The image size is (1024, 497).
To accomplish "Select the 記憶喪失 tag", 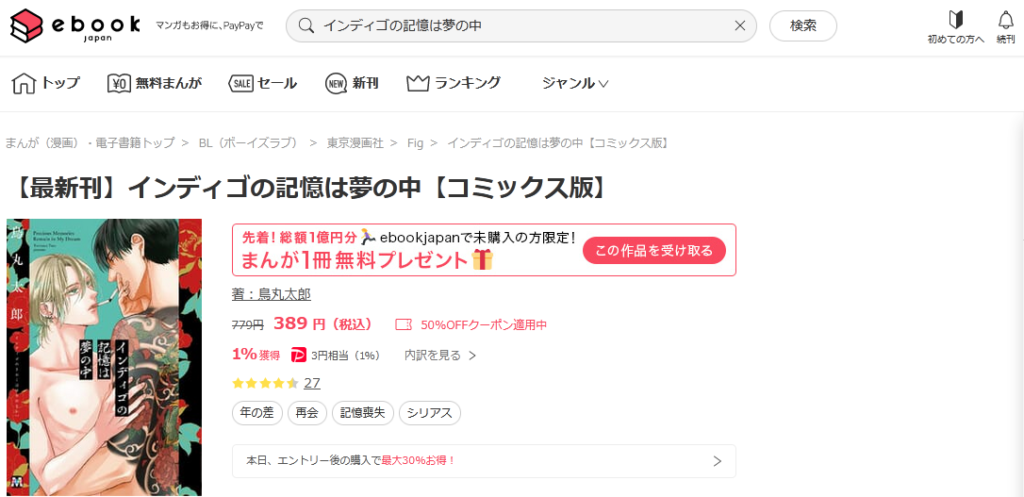I will click(363, 413).
